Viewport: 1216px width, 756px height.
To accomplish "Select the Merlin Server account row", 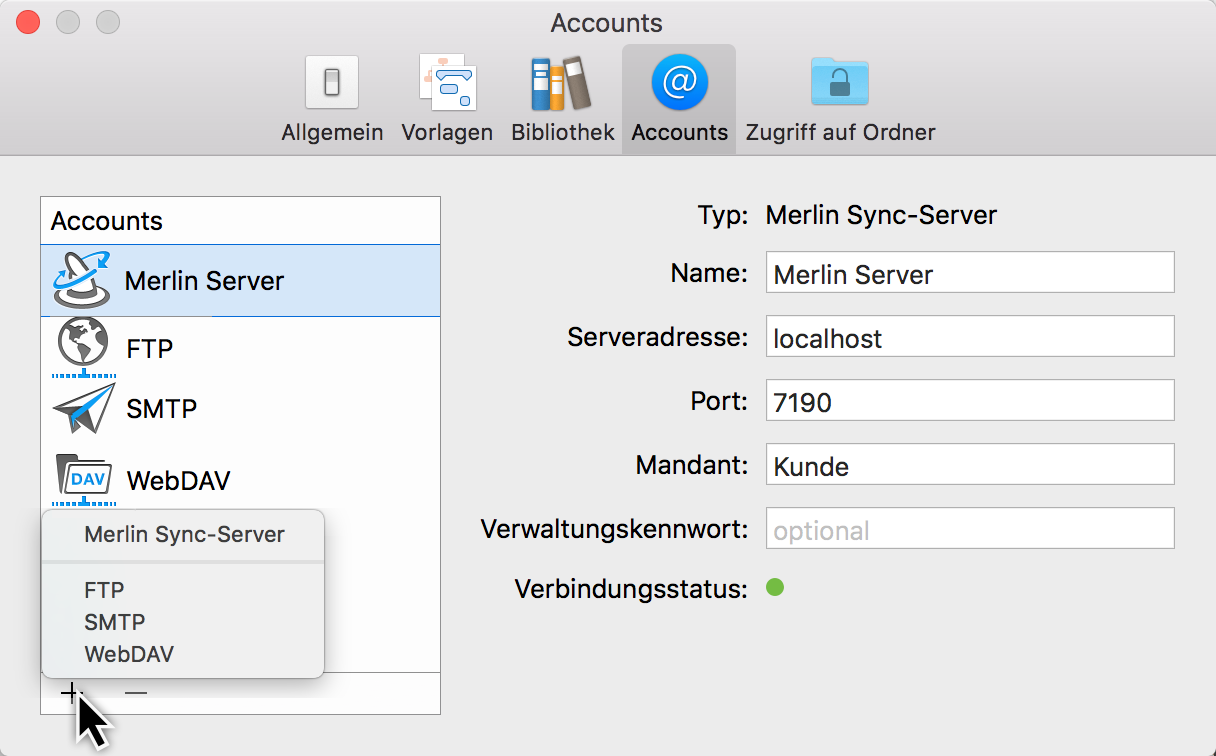I will 240,281.
